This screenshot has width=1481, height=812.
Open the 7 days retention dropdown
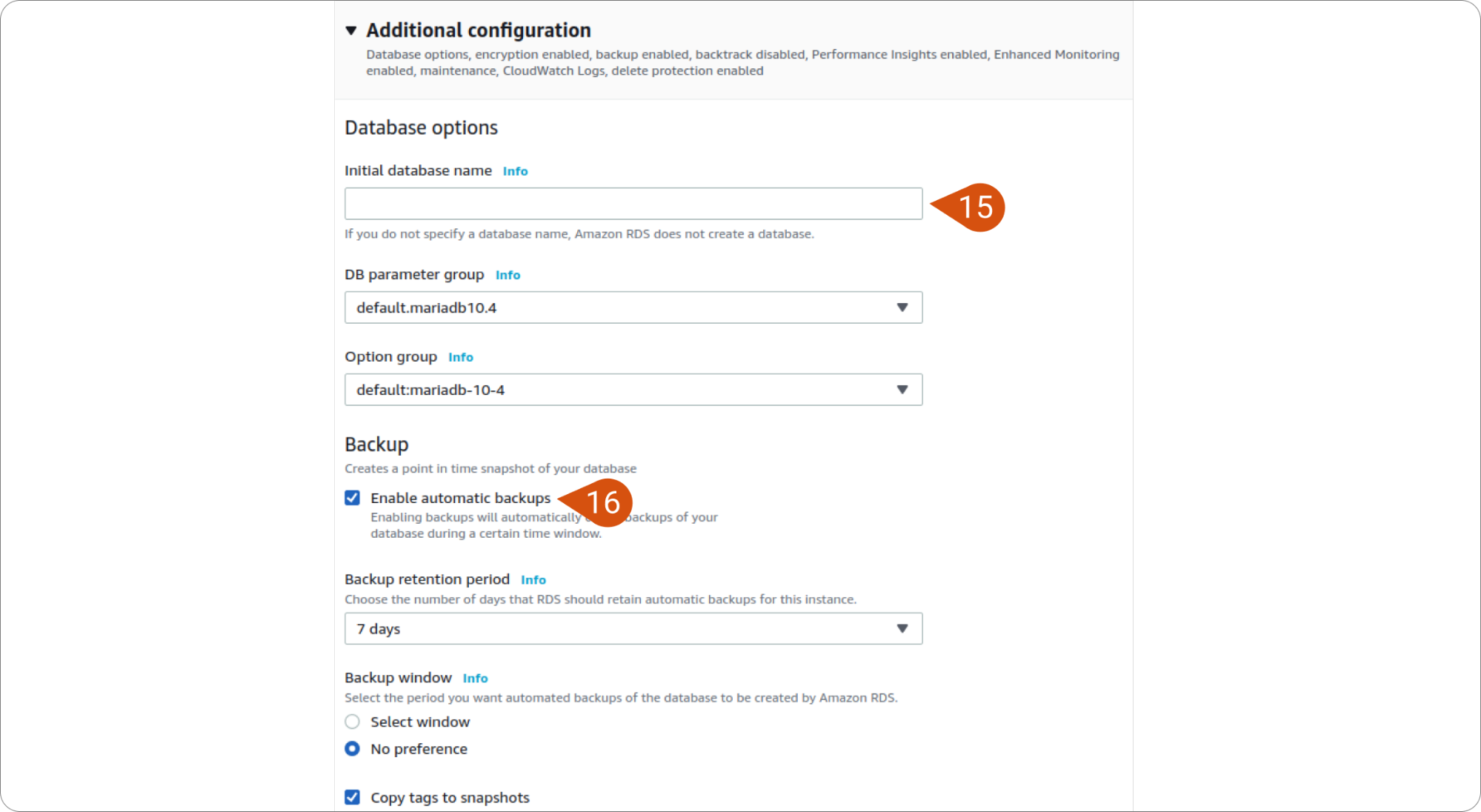click(x=633, y=628)
